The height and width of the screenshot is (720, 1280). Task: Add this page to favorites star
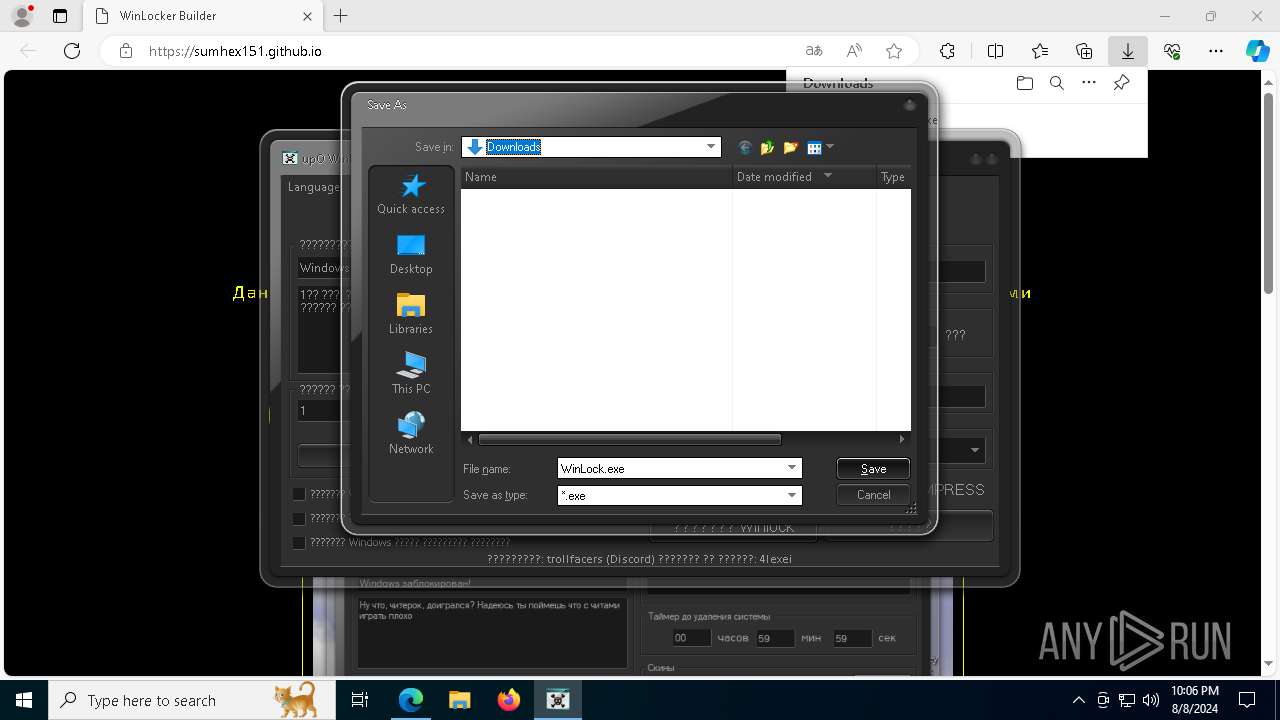(894, 51)
